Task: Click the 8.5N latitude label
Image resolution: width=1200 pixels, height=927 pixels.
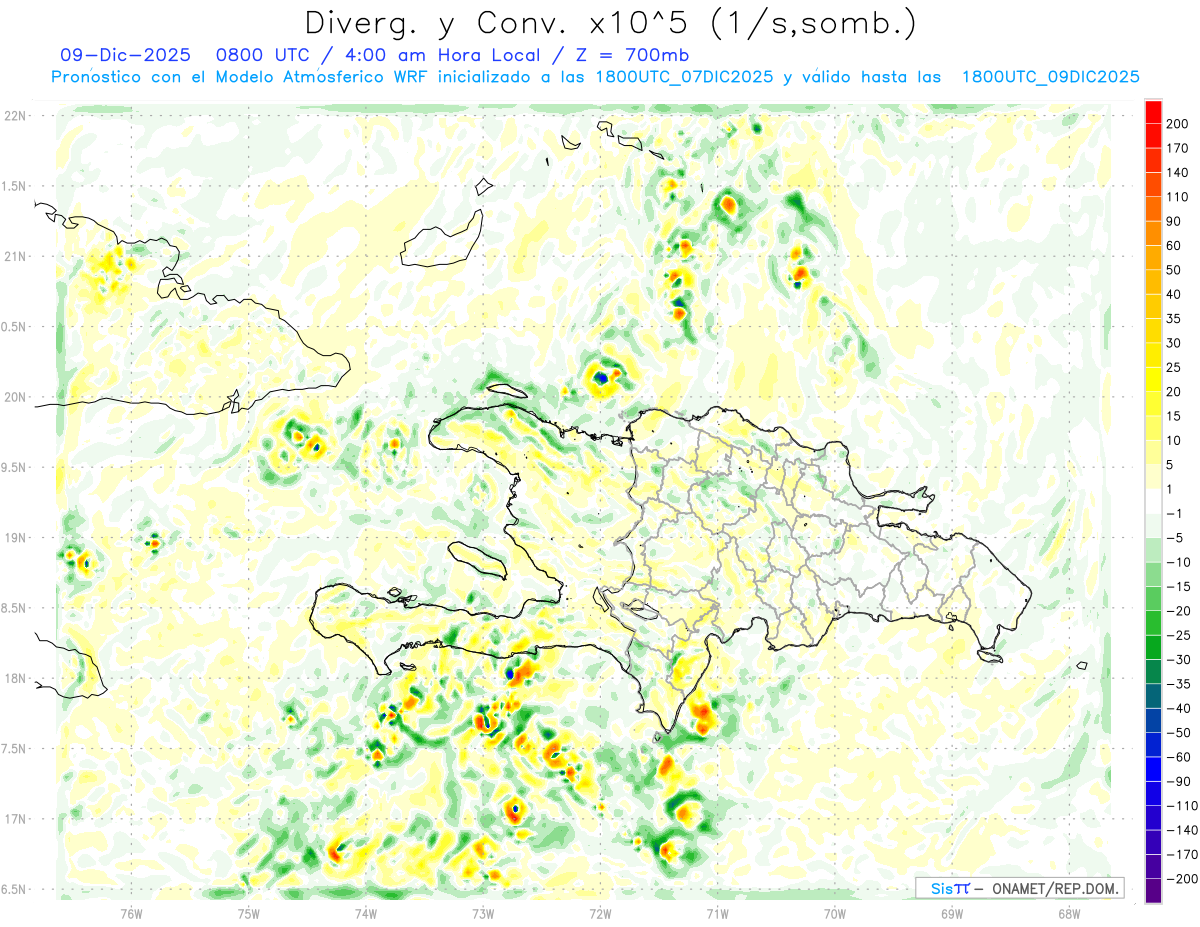Action: tap(15, 608)
